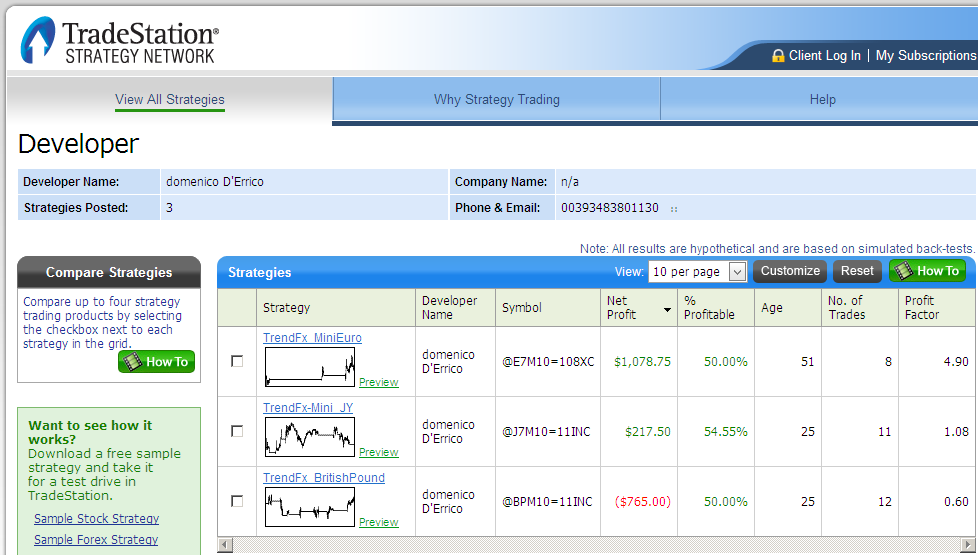Click the Customize columns button
978x555 pixels.
[790, 271]
